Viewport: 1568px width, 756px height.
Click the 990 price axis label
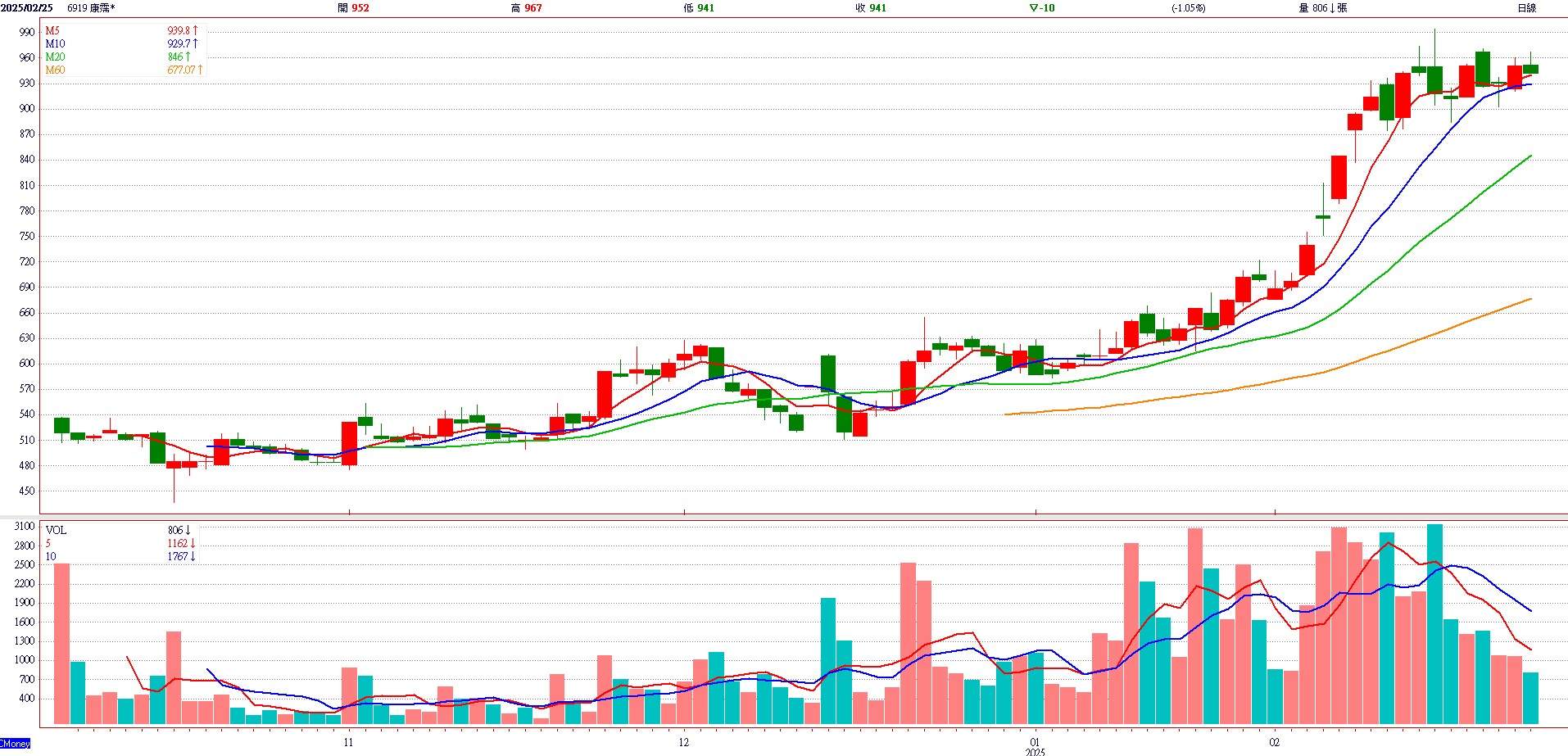point(27,32)
